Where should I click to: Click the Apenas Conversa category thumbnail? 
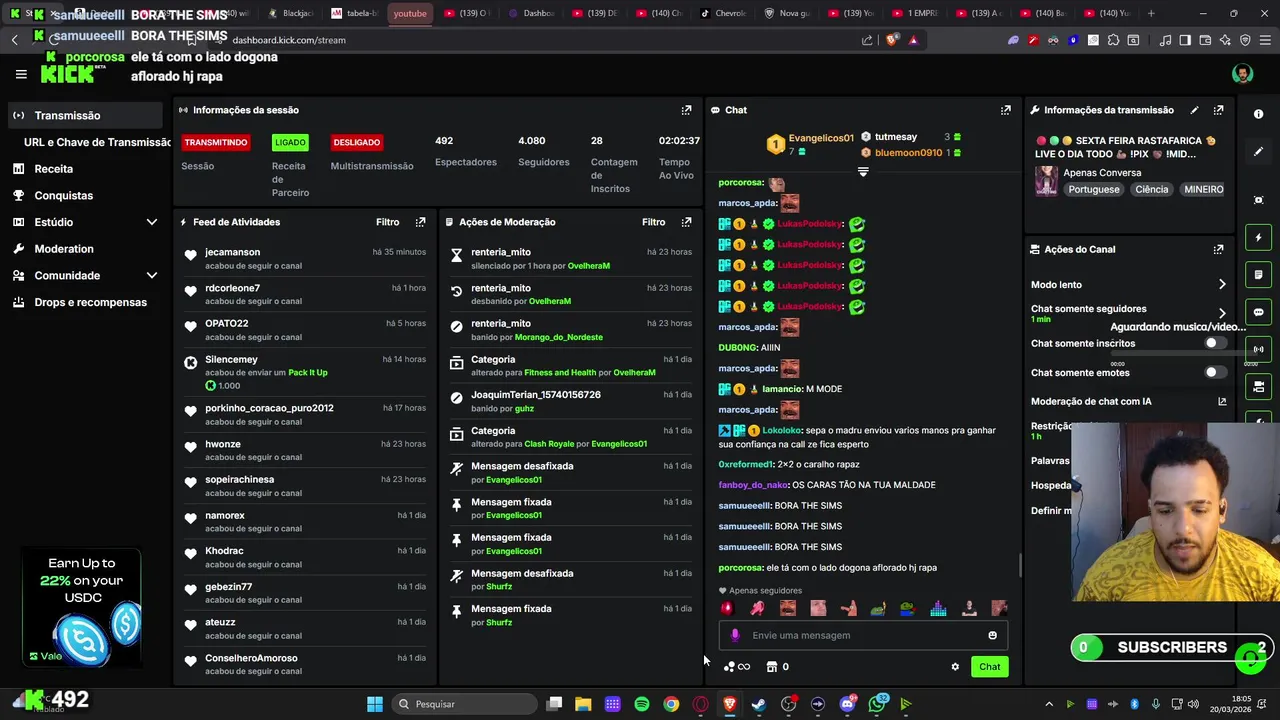point(1046,181)
